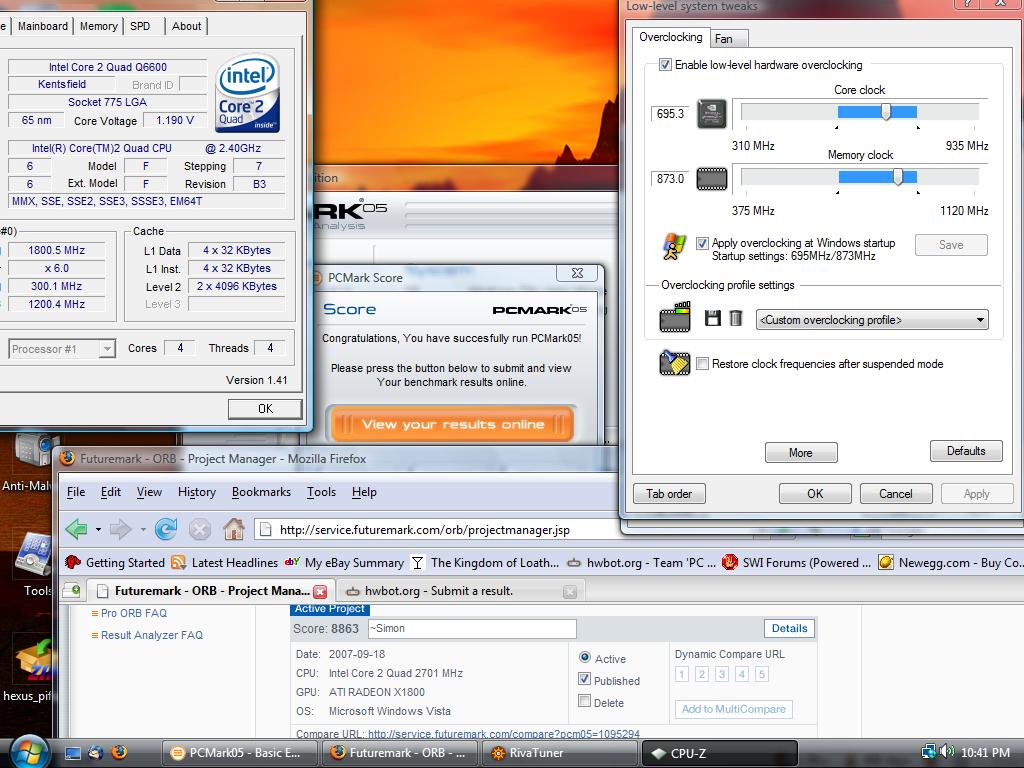Close the Futuremark ORB Firefox tab
This screenshot has width=1024, height=768.
320,592
